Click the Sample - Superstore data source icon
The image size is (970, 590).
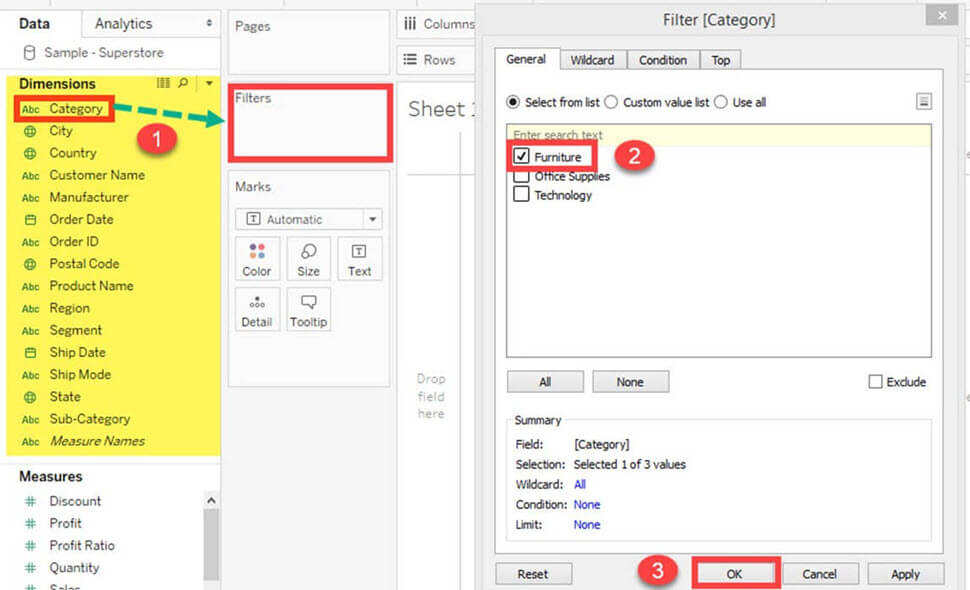point(30,53)
